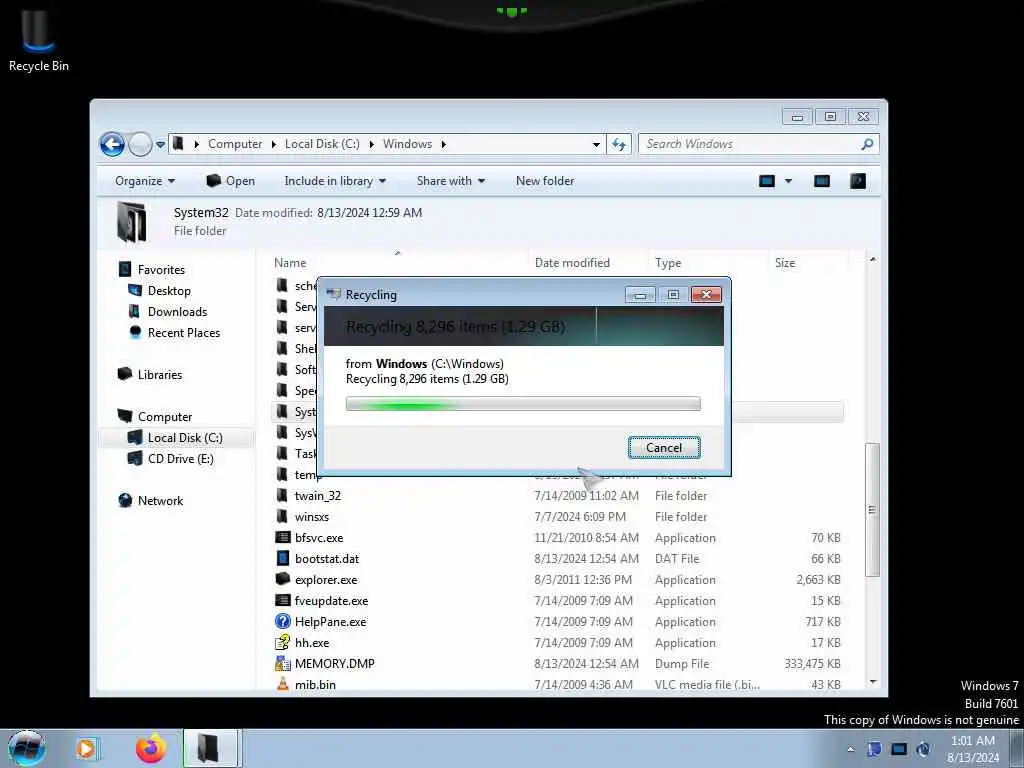Image resolution: width=1024 pixels, height=768 pixels.
Task: Click the network icon in the system tray
Action: click(x=899, y=749)
